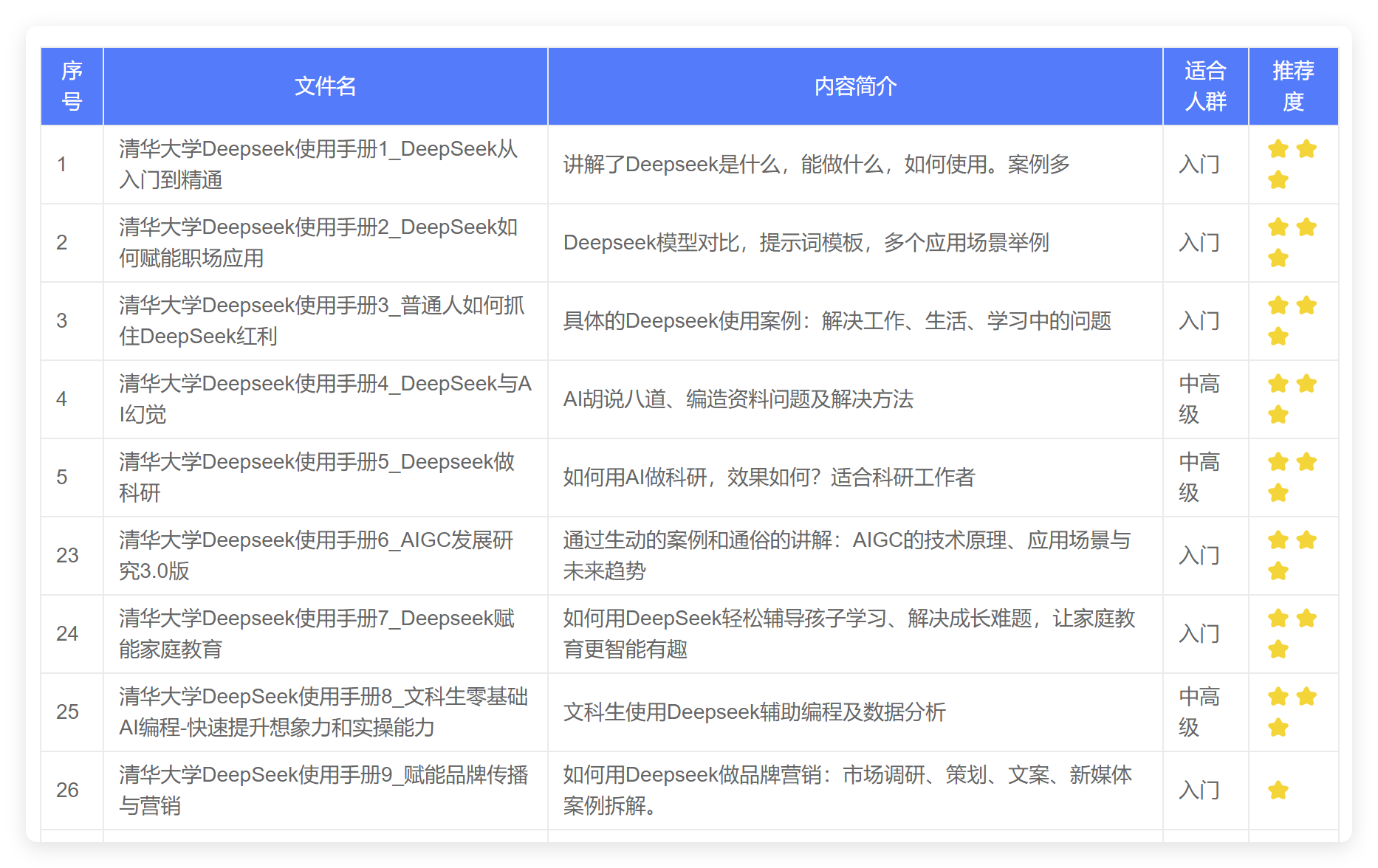Click description 如何用AI做科研，效果如何
Viewport: 1378px width, 868px height.
pyautogui.click(x=769, y=478)
